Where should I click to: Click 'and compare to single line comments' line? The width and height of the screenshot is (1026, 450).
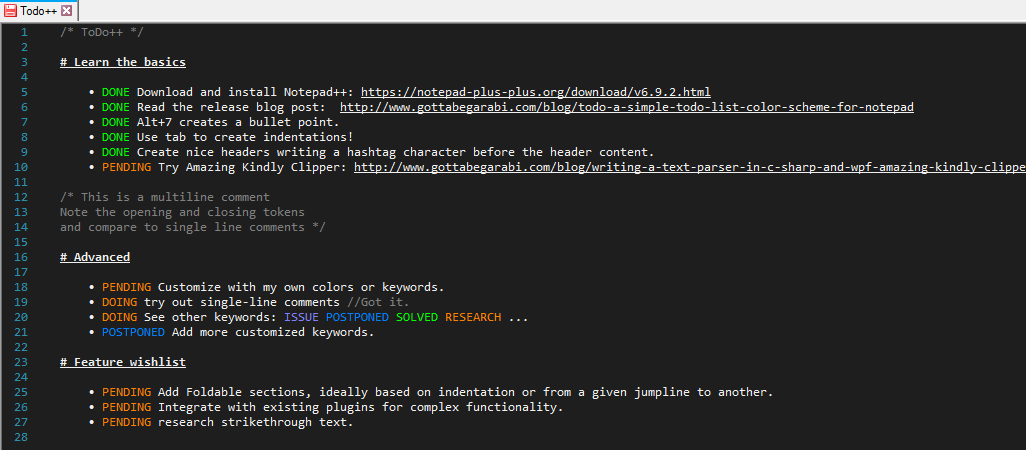pos(192,227)
